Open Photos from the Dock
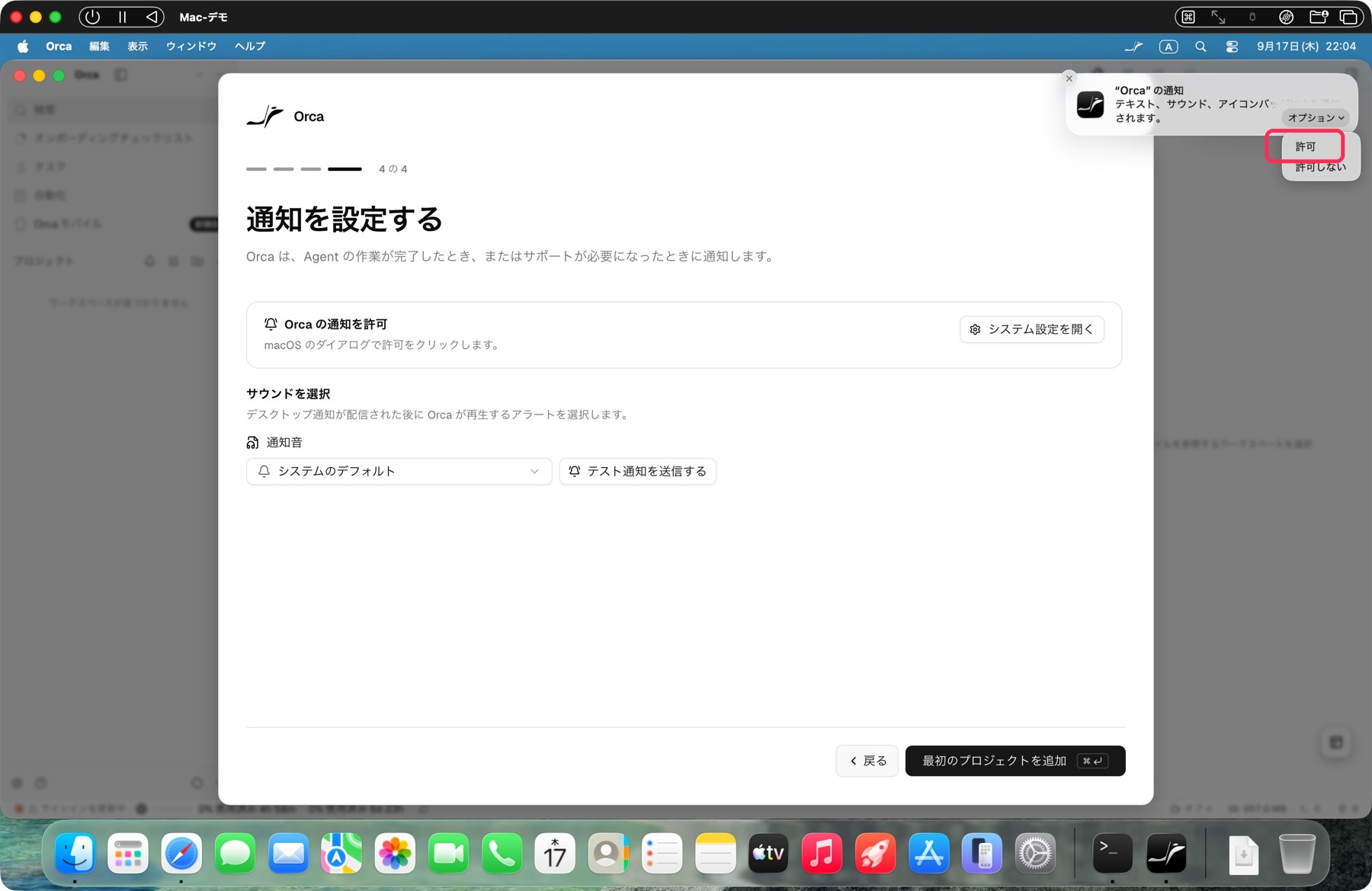Screen dimensions: 1372x891 [395, 853]
